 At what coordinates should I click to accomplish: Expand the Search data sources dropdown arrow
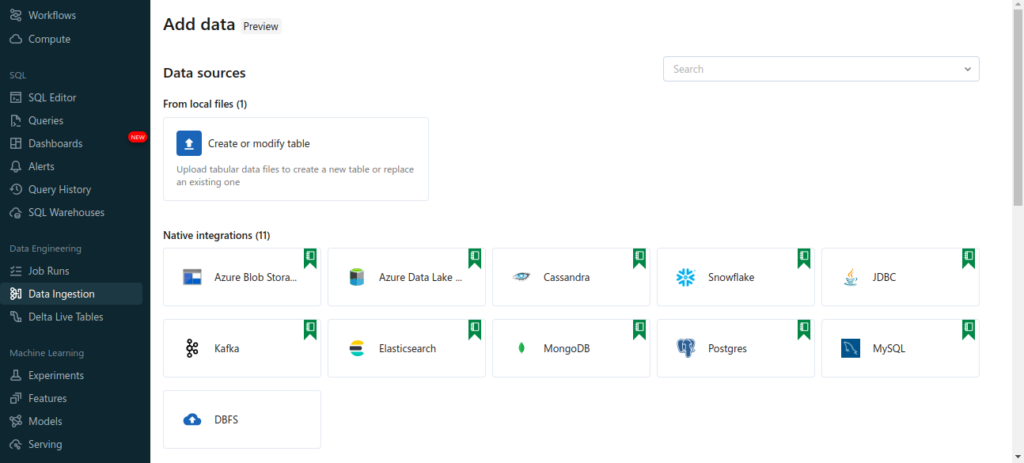(x=967, y=69)
